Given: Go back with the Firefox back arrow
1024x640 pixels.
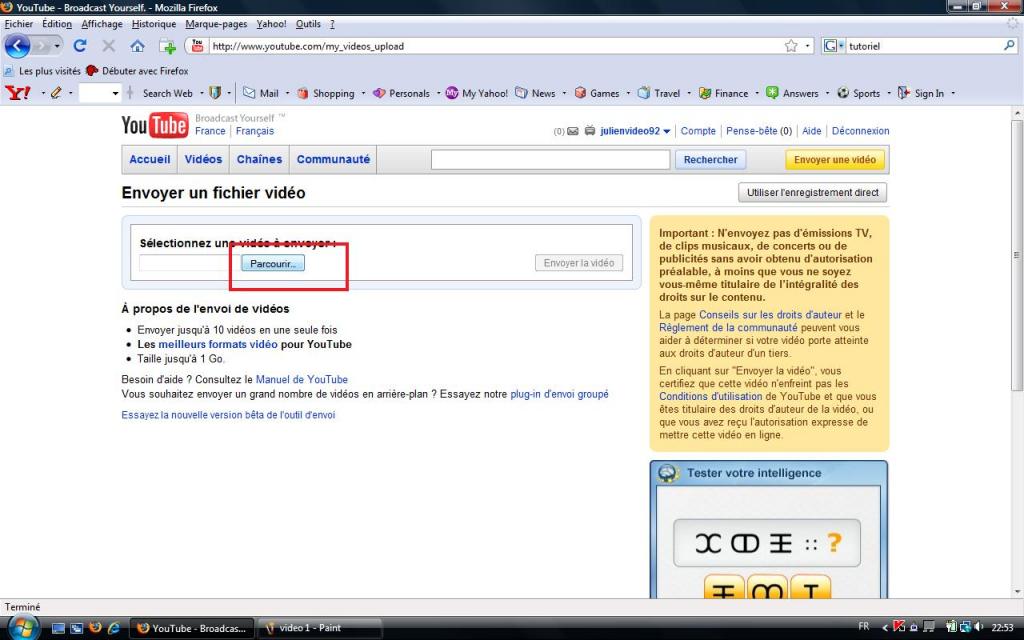Looking at the screenshot, I should [18, 46].
